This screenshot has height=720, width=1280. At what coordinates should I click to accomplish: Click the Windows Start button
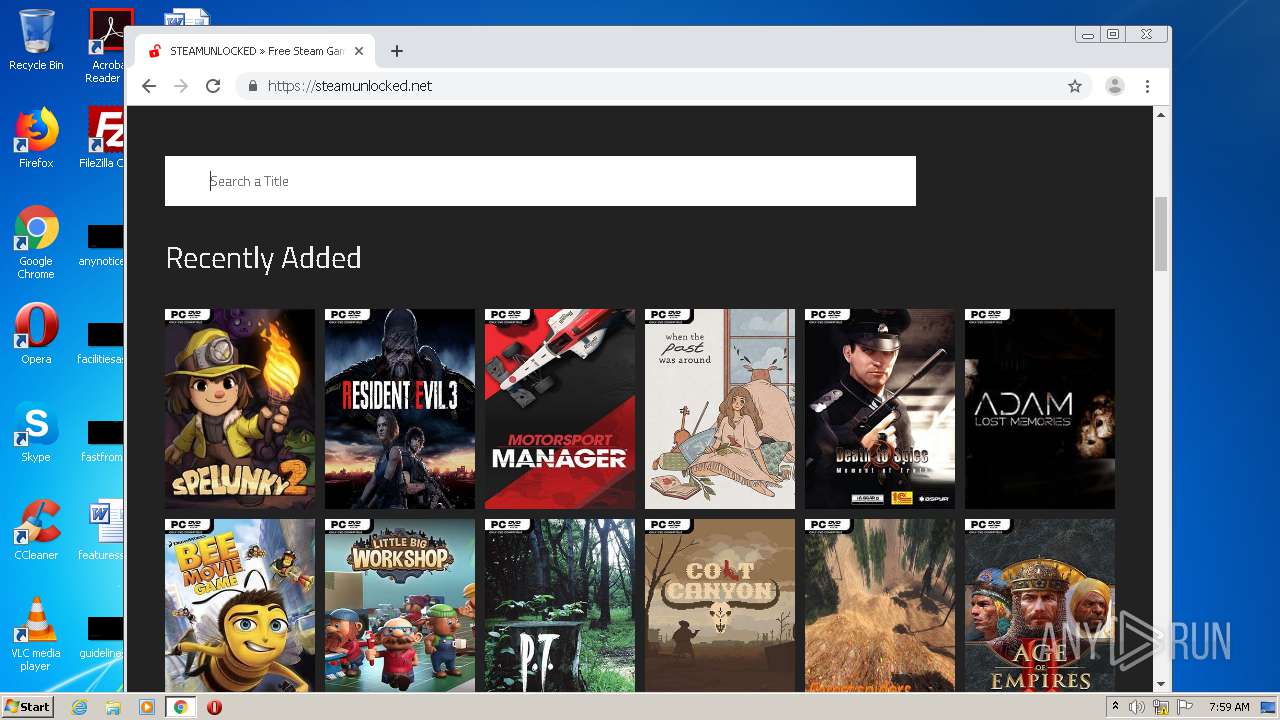(27, 707)
